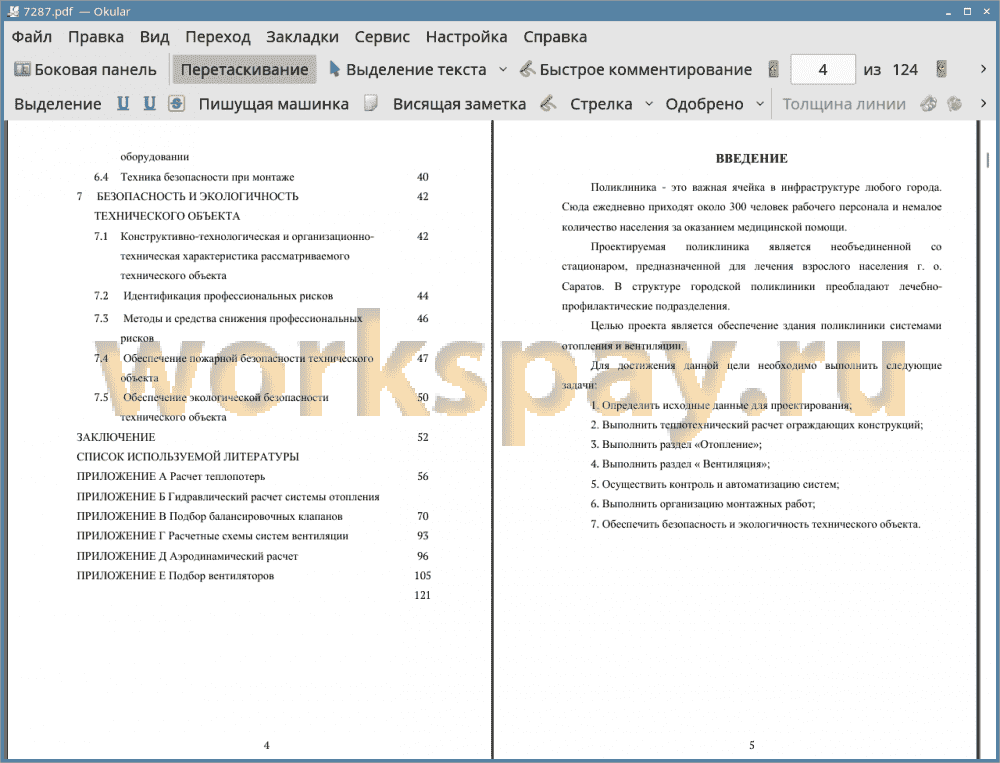Image resolution: width=1000 pixels, height=763 pixels.
Task: Open the Стрелка shape dropdown
Action: 649,104
